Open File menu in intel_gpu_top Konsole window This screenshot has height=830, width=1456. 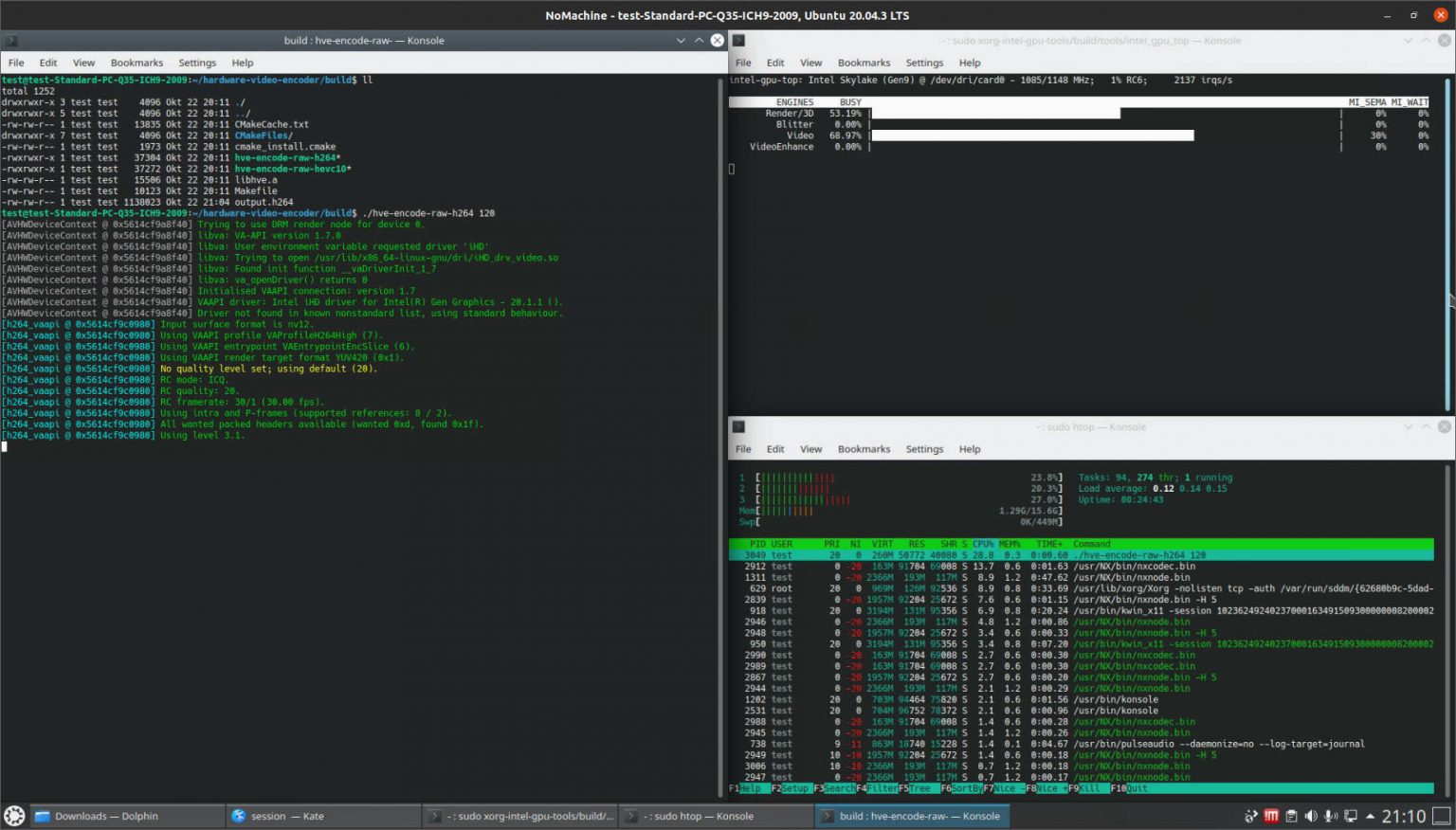(743, 63)
